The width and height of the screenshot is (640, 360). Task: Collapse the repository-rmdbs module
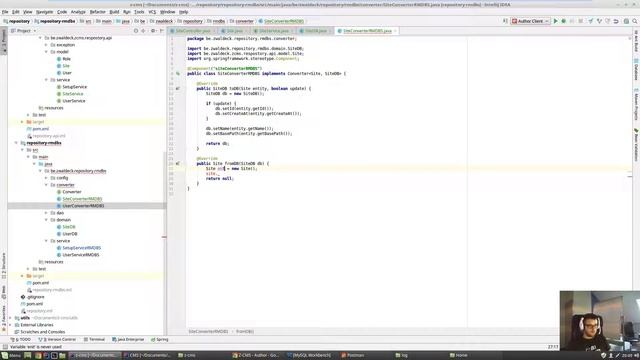point(16,143)
